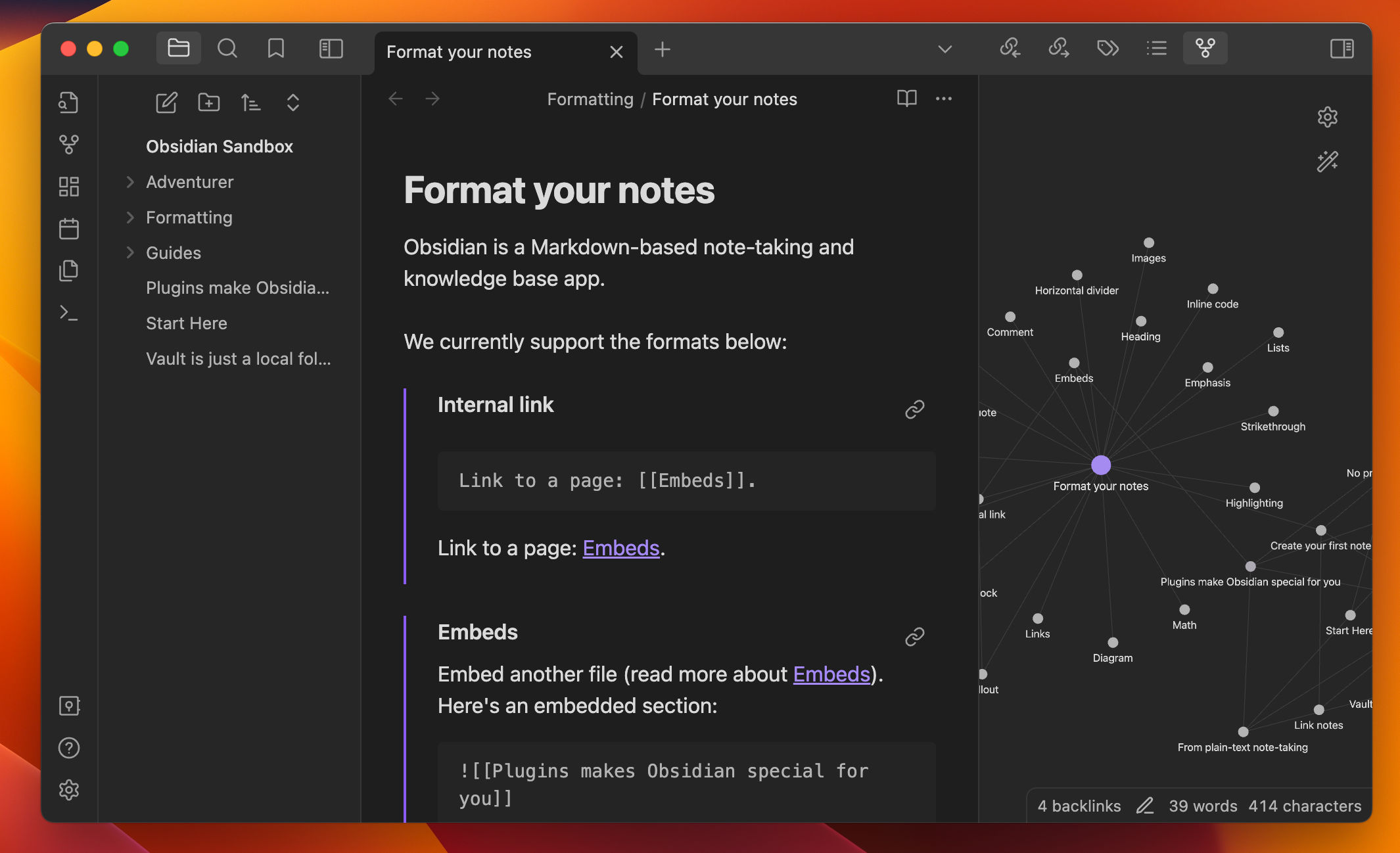Click Format your notes breadcrumb title
This screenshot has height=853, width=1400.
pos(724,99)
